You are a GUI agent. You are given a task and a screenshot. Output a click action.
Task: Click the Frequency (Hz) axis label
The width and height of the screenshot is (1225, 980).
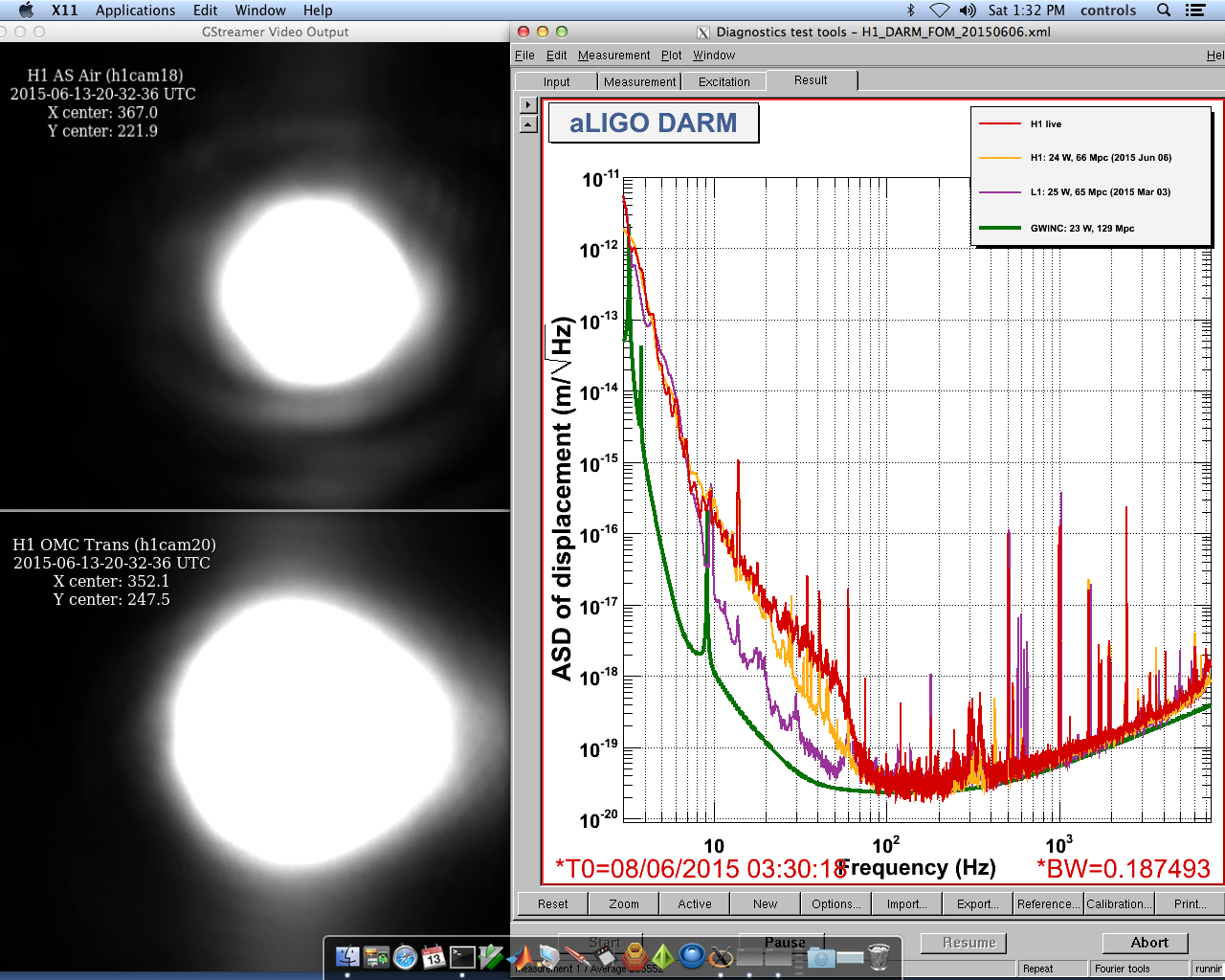point(919,867)
